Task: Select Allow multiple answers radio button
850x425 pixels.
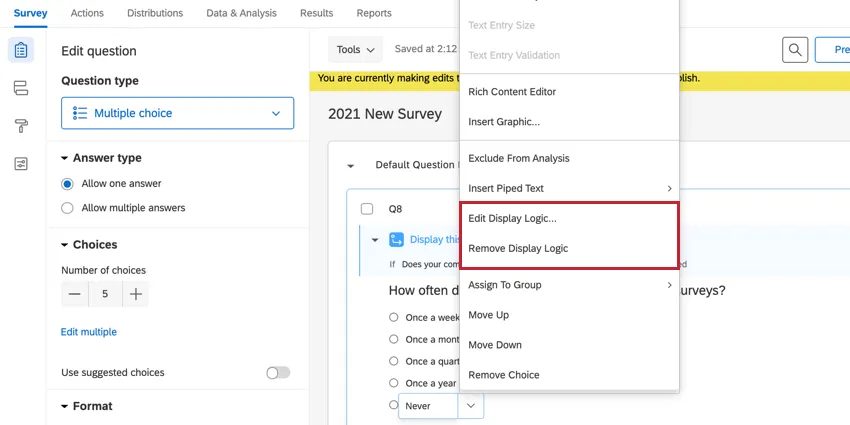Action: click(x=68, y=208)
